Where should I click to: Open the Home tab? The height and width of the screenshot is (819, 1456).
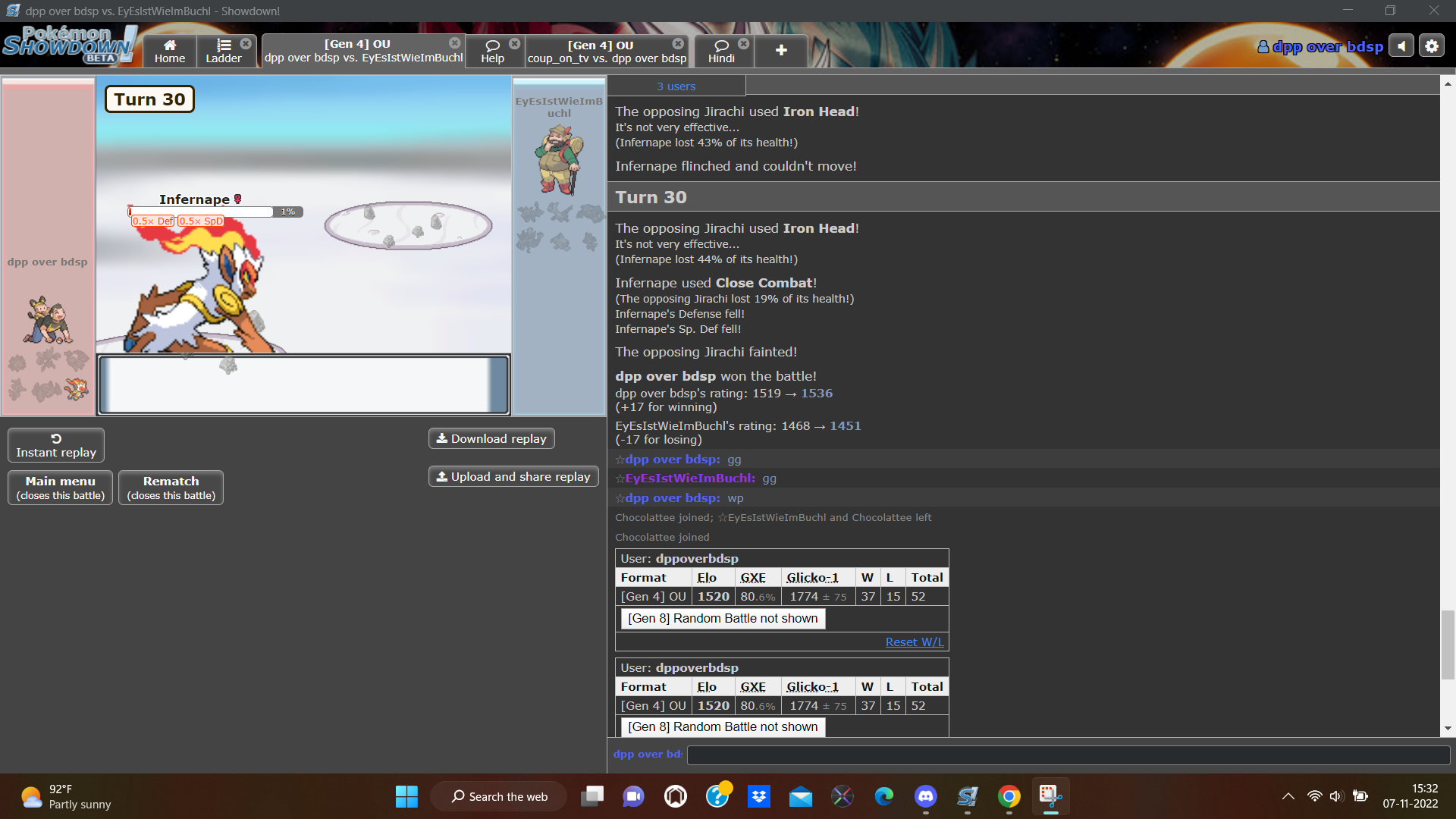tap(170, 52)
